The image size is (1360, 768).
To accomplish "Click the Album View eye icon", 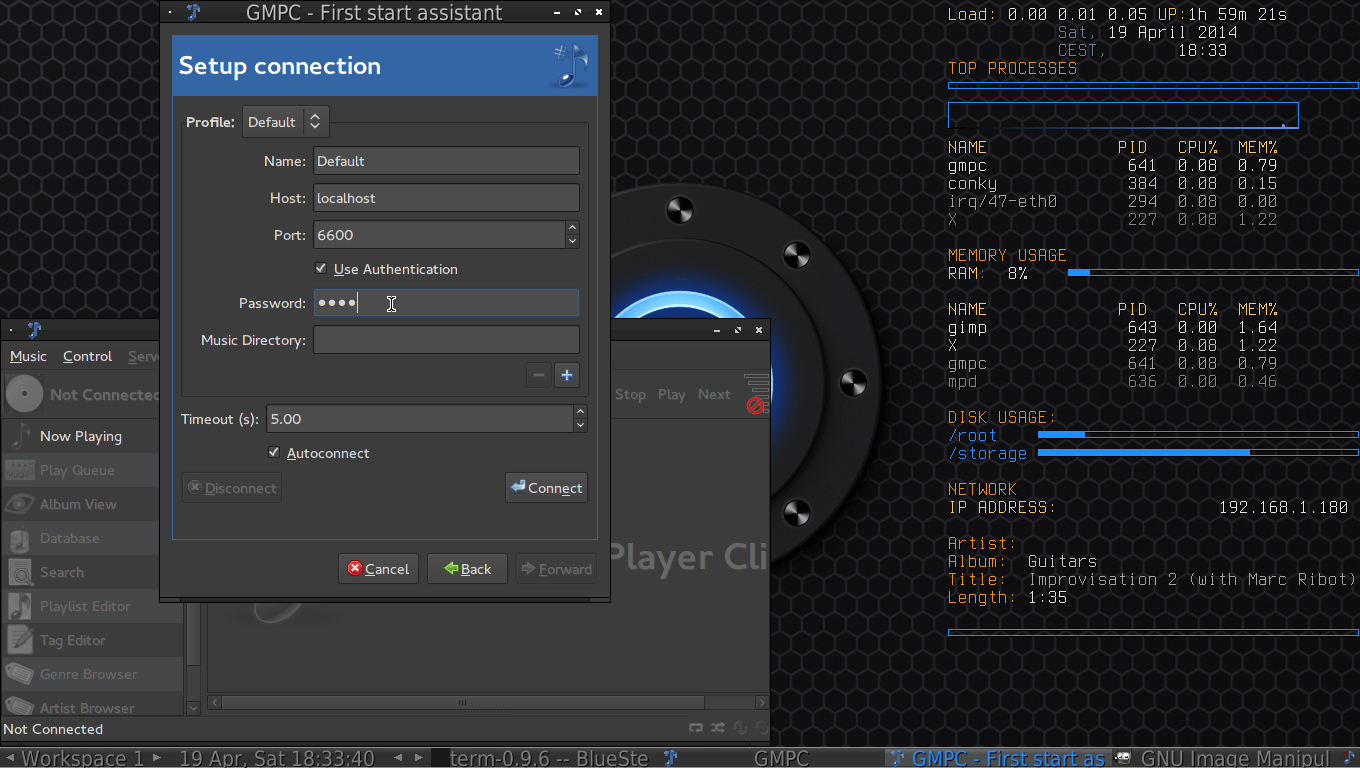I will (20, 504).
